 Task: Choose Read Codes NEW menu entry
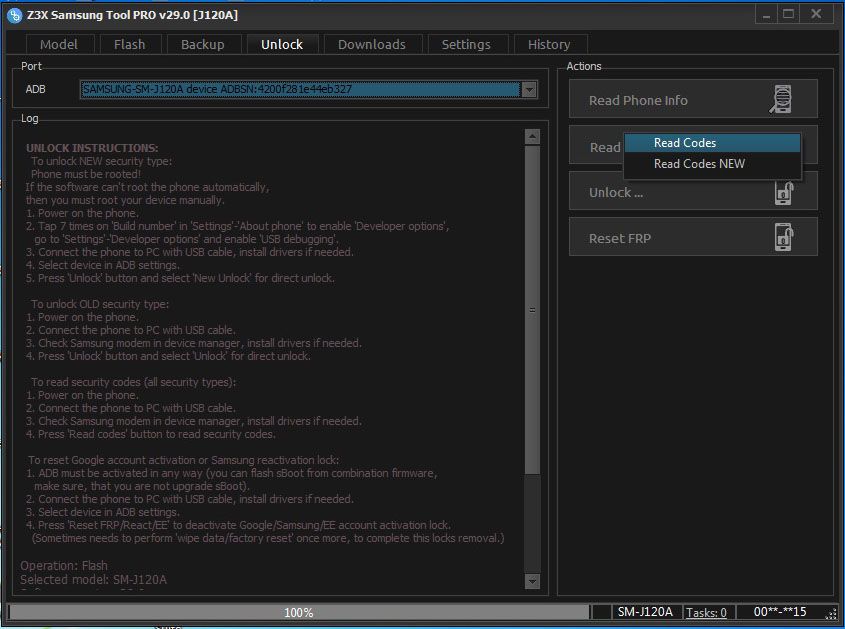(712, 164)
